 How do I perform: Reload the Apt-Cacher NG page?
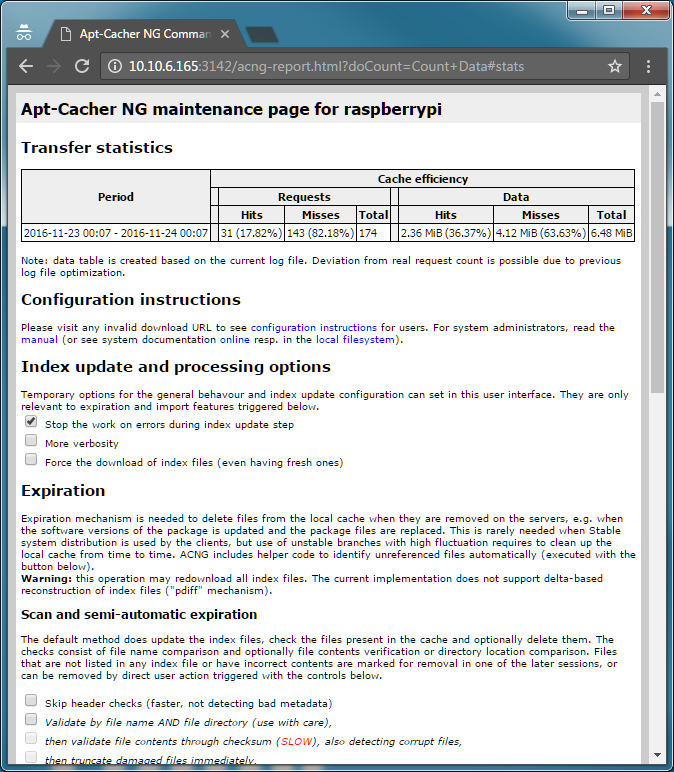pyautogui.click(x=82, y=66)
